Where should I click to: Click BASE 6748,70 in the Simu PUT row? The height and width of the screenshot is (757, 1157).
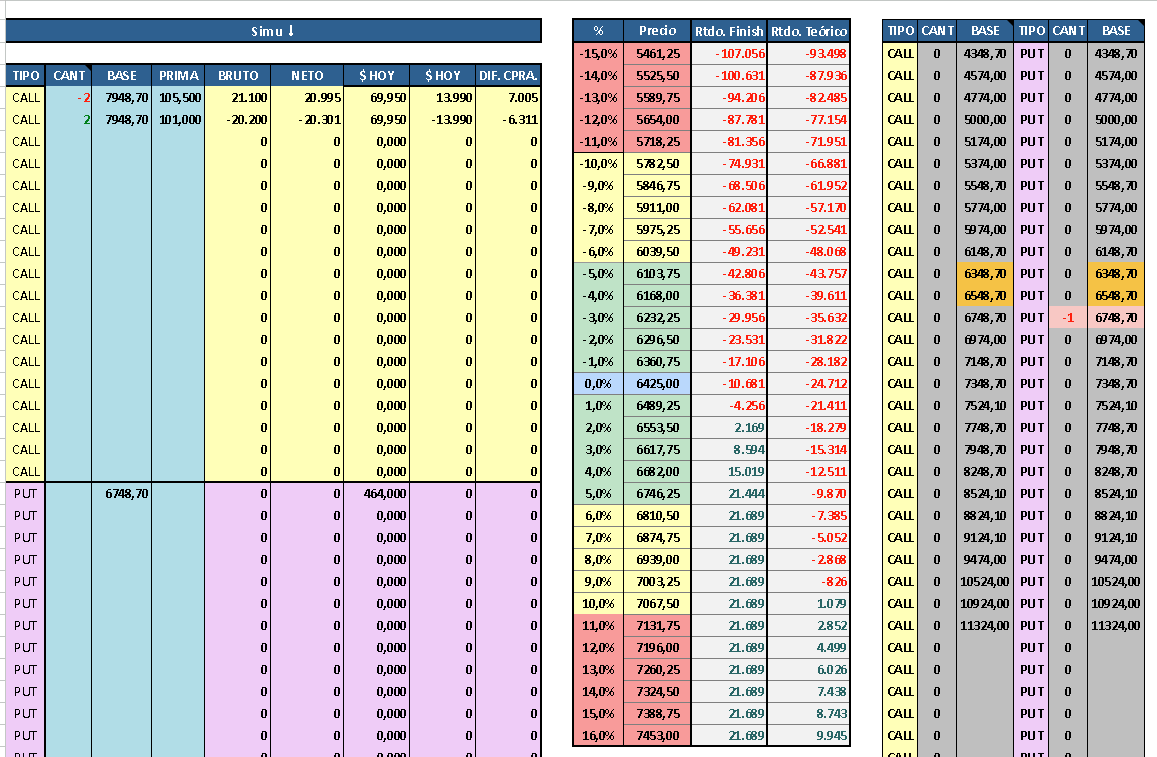pos(122,494)
